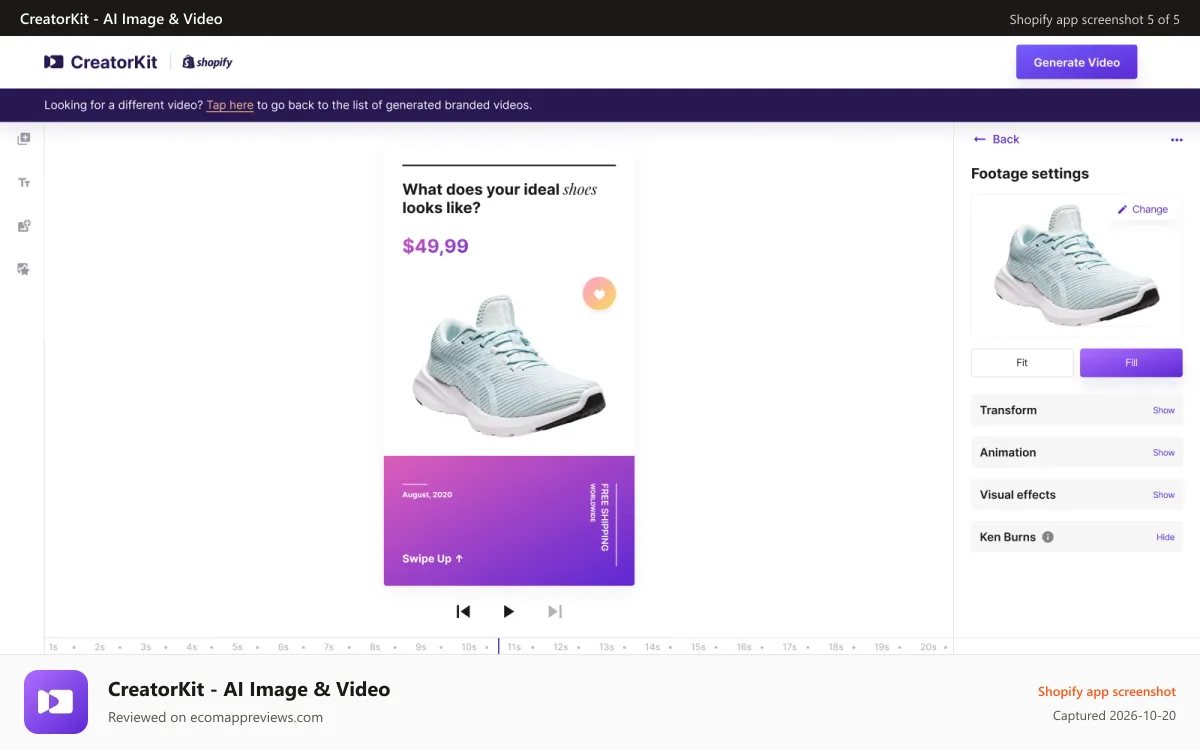Click the 15s mark on timeline
This screenshot has width=1200, height=750.
coord(698,647)
